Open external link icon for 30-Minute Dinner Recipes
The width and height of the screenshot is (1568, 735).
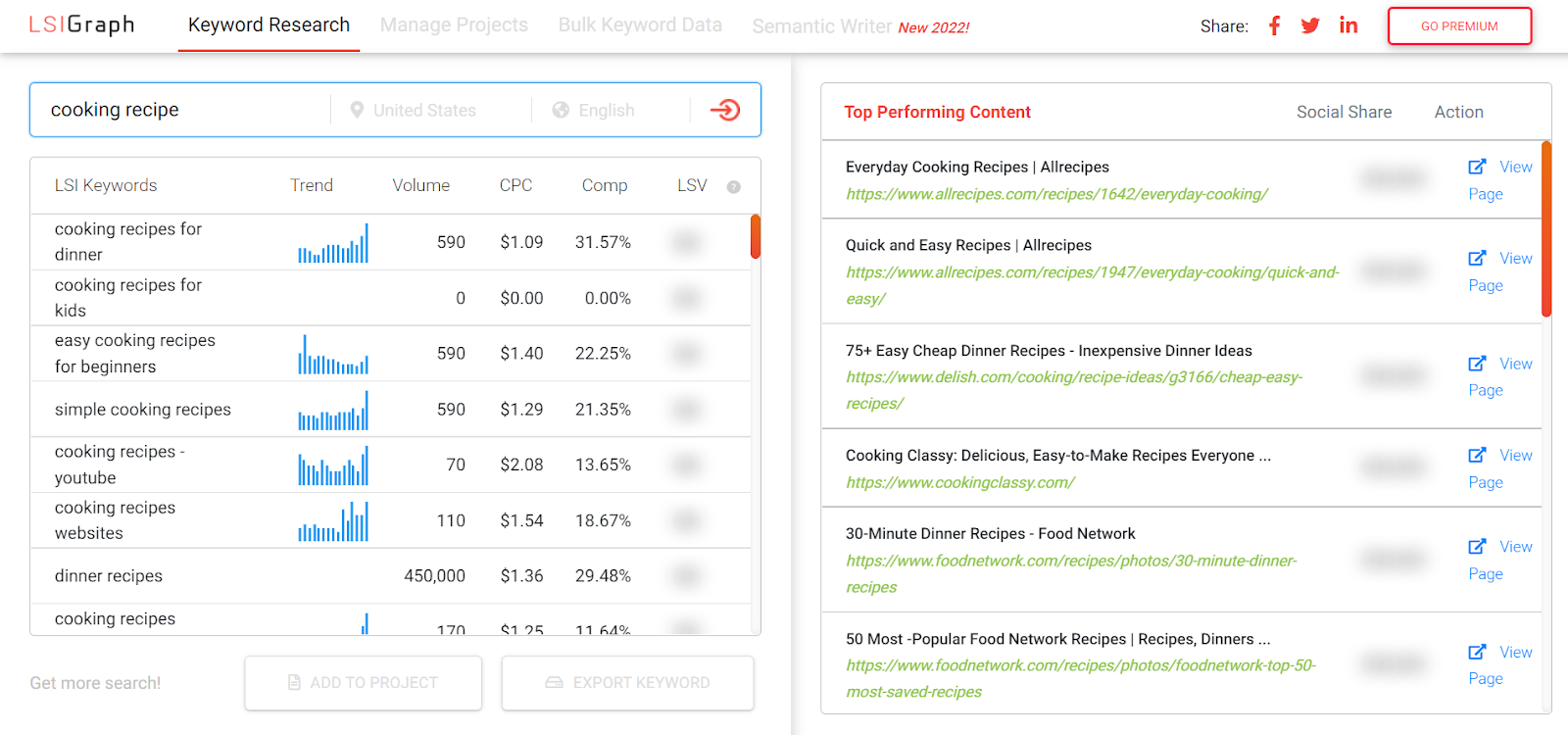click(1477, 547)
